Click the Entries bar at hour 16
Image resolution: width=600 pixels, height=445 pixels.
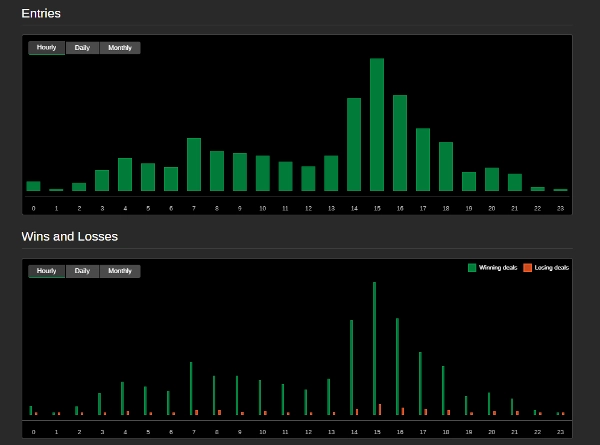(x=400, y=143)
